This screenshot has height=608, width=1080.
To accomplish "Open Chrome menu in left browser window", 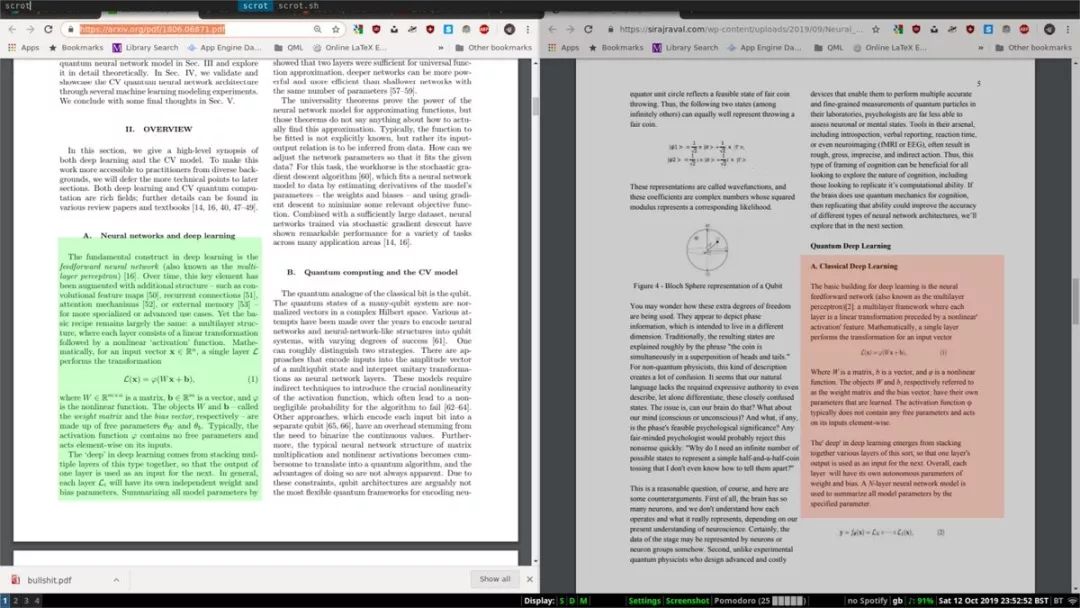I will [528, 30].
